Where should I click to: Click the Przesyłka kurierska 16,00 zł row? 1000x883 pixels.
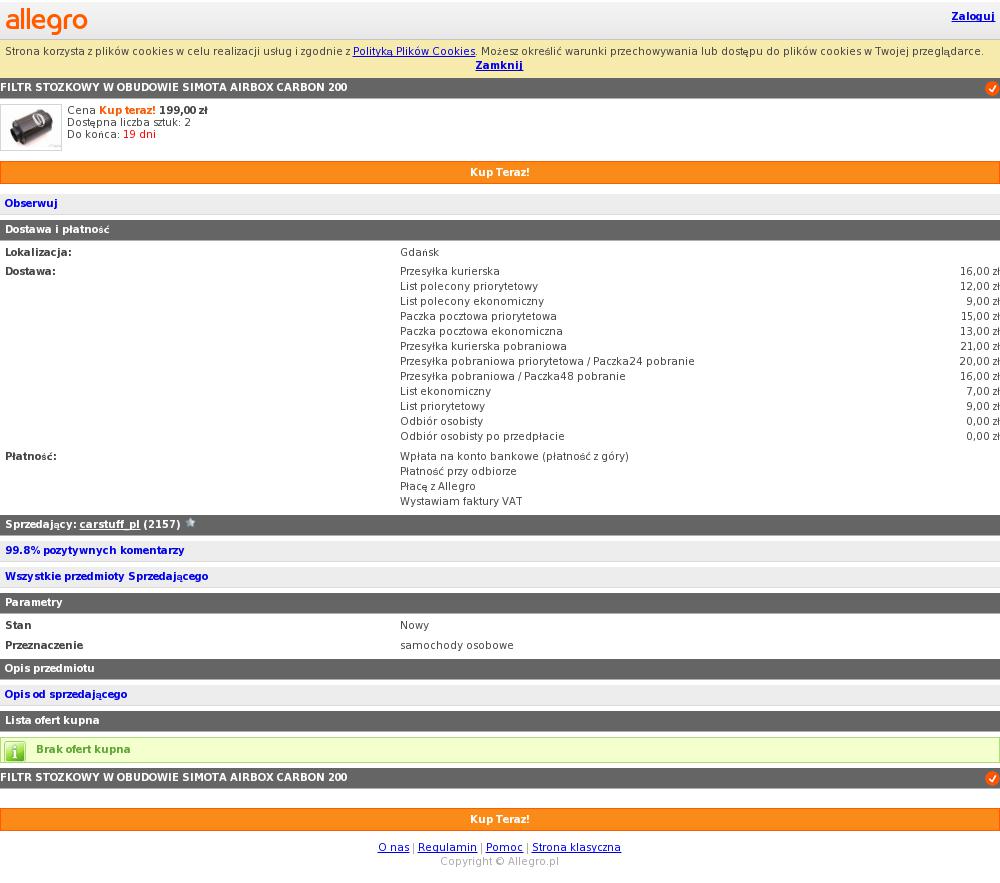[700, 272]
